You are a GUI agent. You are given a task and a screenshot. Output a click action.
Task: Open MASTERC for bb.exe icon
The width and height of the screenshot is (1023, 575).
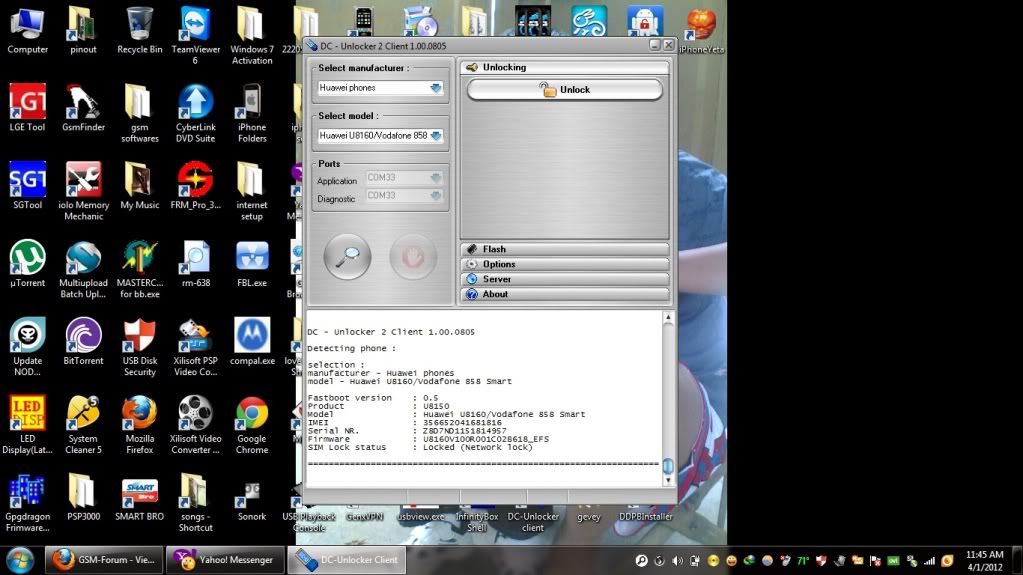click(140, 270)
